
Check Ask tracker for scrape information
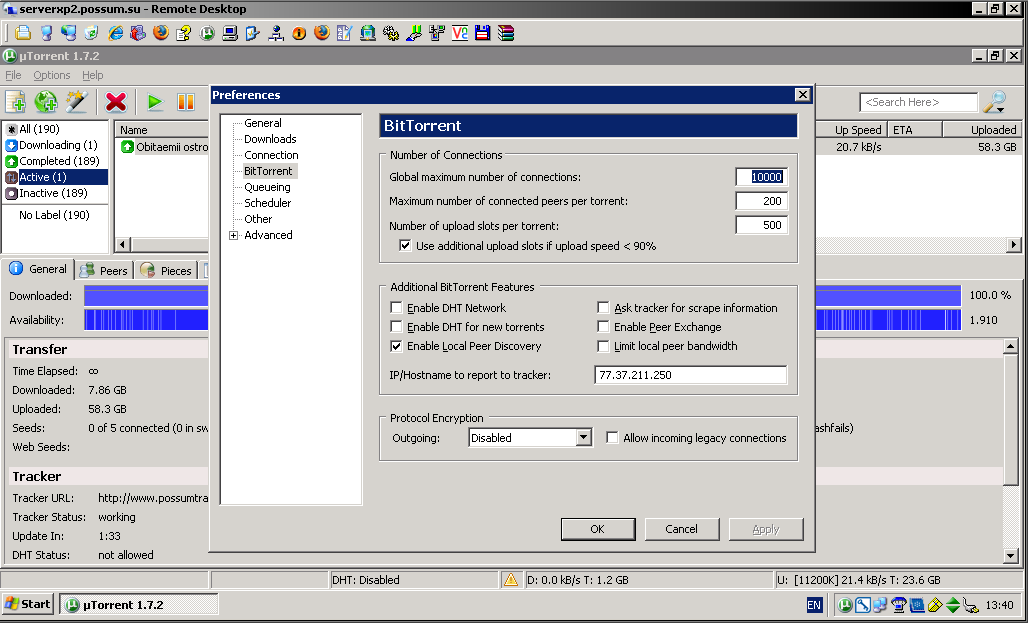tap(603, 308)
